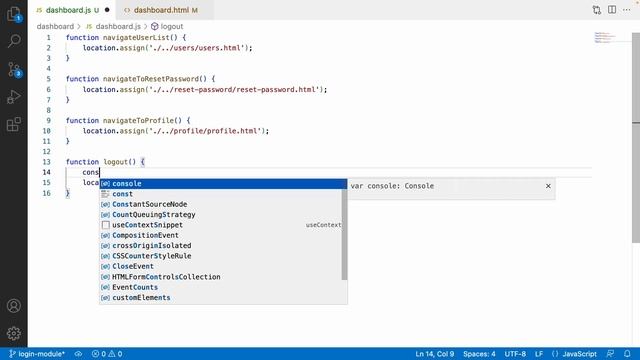Screen dimensions: 640x360
Task: Click LF end of line indicator
Action: coord(539,354)
